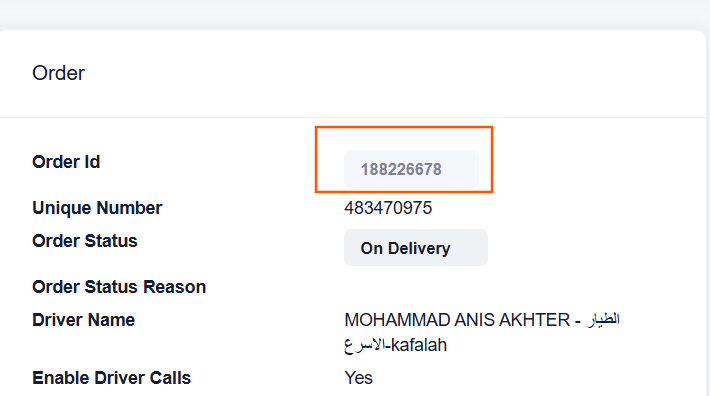
Task: Click the Order card heading
Action: click(58, 73)
